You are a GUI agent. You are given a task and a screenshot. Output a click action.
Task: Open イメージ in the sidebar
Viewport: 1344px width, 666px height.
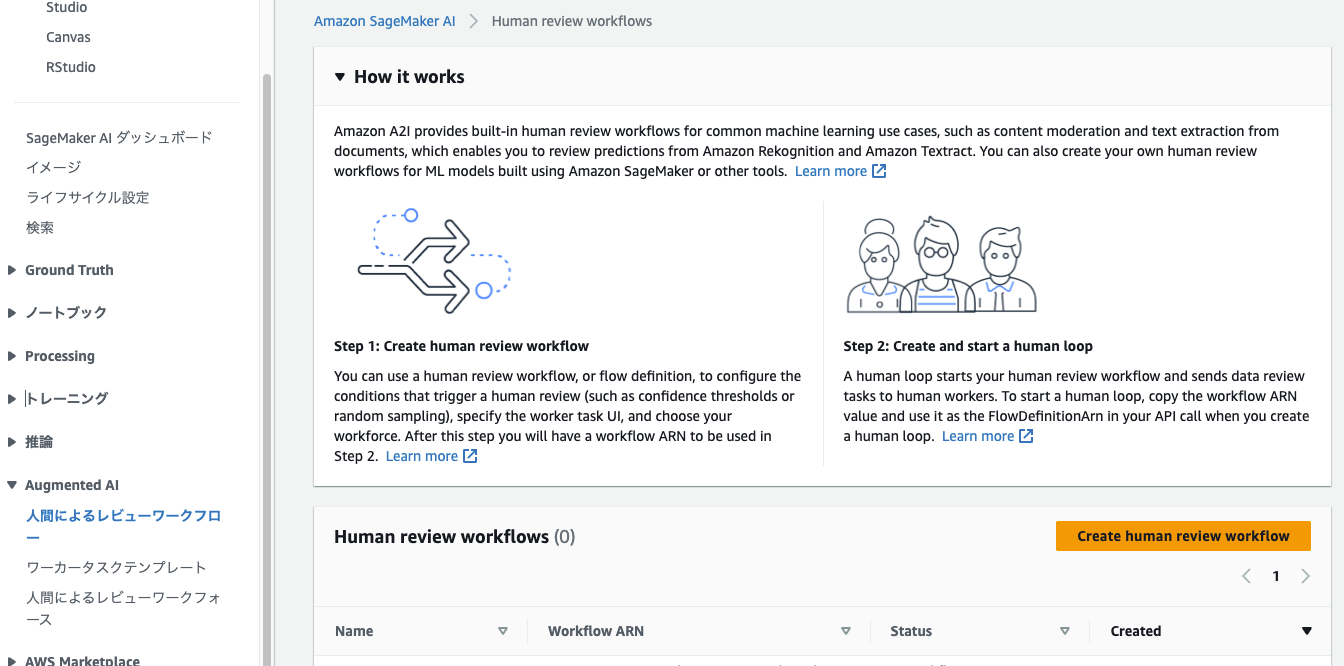pos(53,167)
